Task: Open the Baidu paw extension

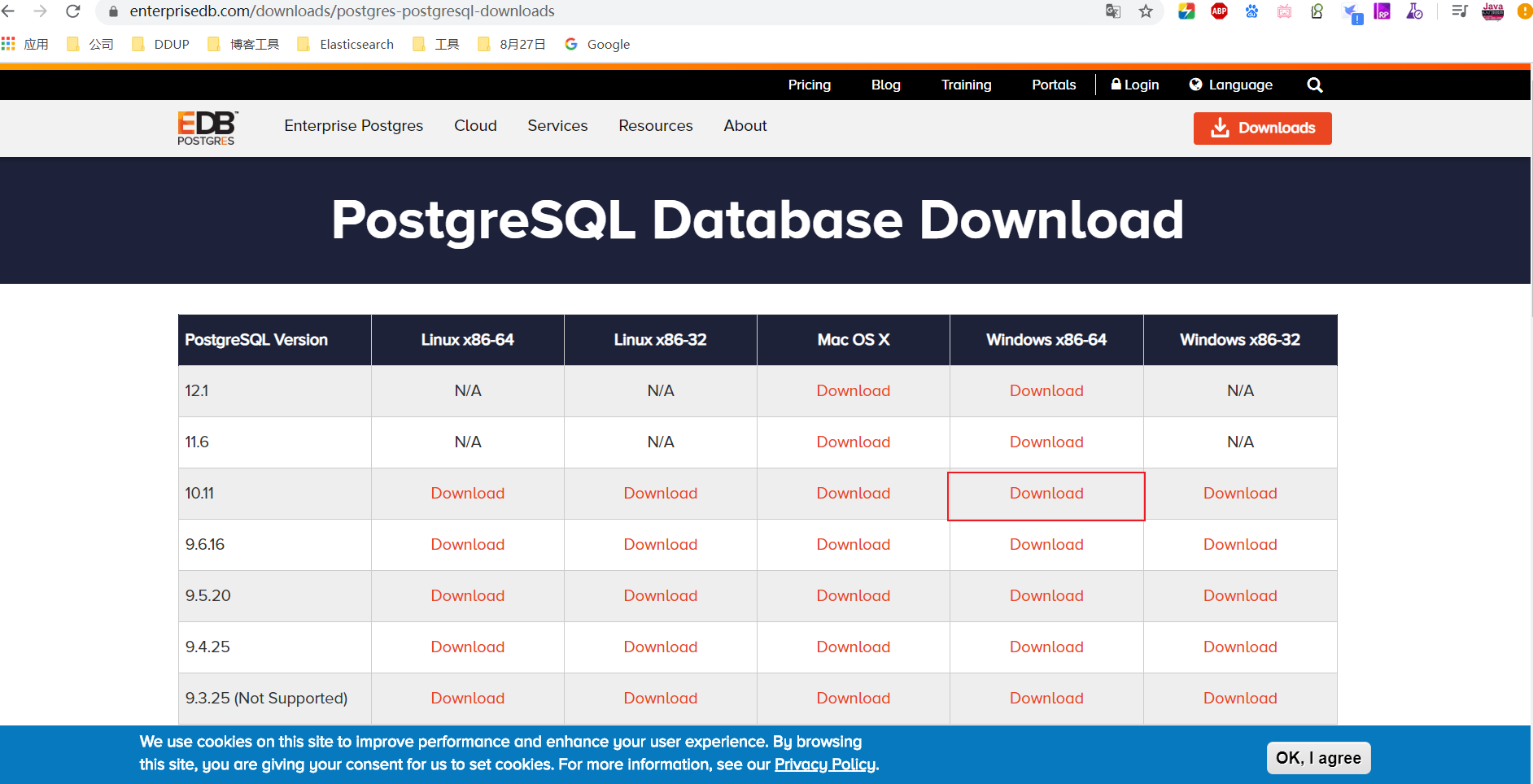Action: (x=1251, y=11)
